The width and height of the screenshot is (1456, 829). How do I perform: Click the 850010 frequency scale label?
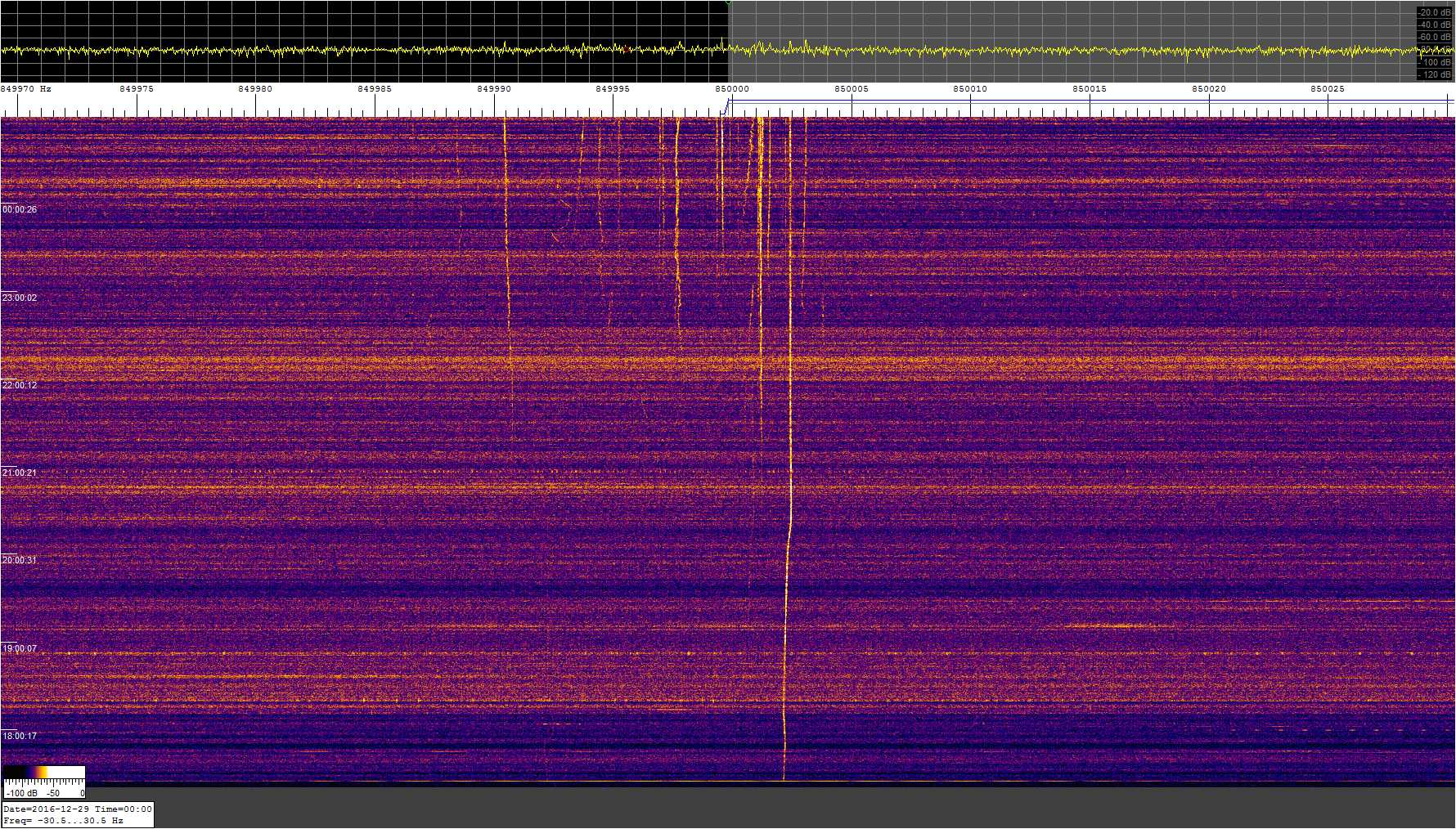tap(970, 89)
